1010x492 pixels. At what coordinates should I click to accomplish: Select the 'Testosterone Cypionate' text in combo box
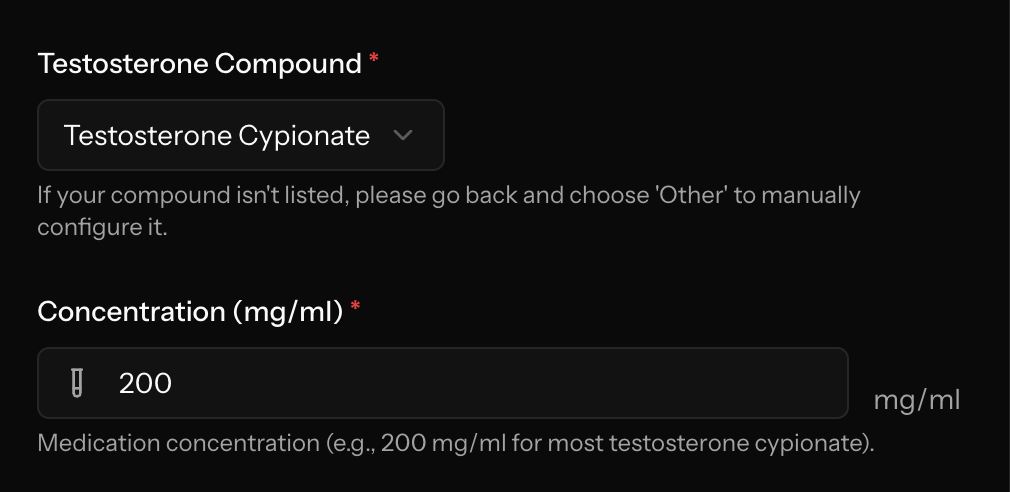[x=217, y=137]
